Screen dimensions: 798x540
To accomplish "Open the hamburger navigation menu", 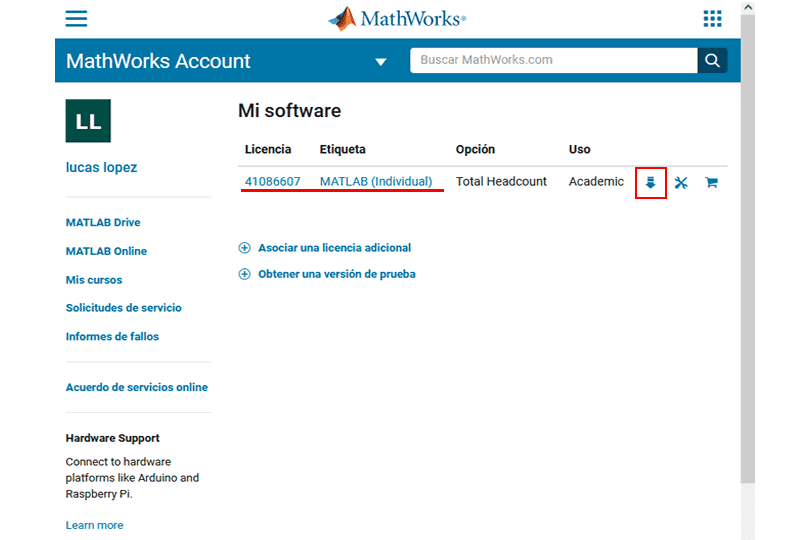I will click(x=76, y=19).
